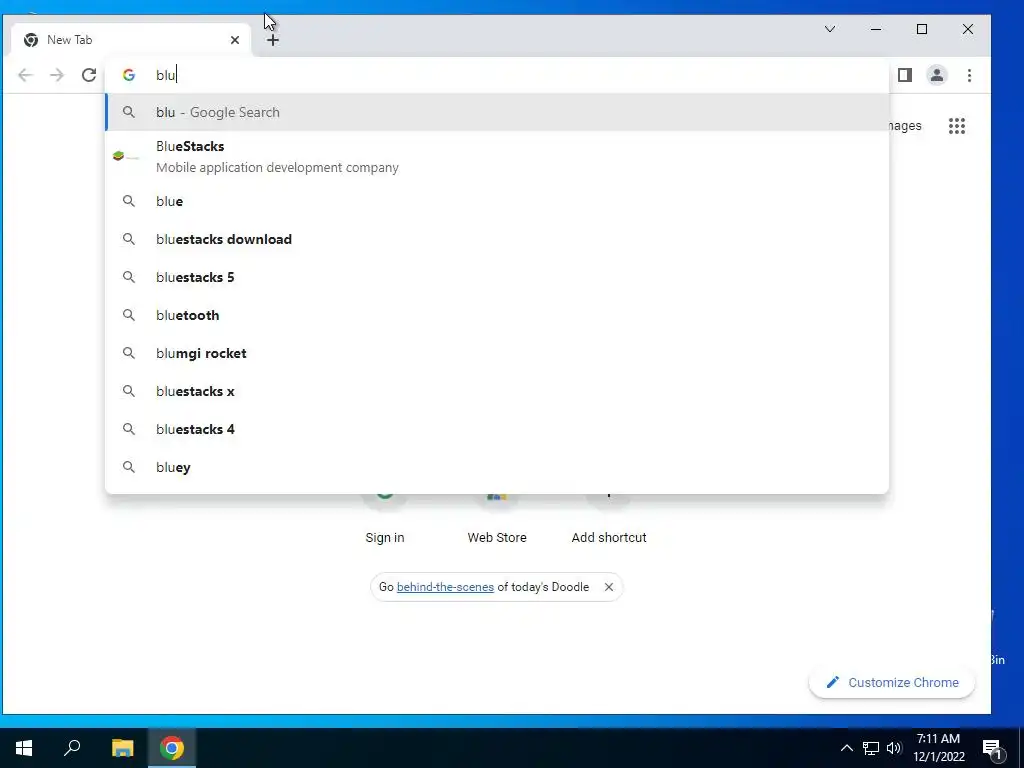Reload the current page
Screen dimensions: 1024x768
tap(89, 75)
